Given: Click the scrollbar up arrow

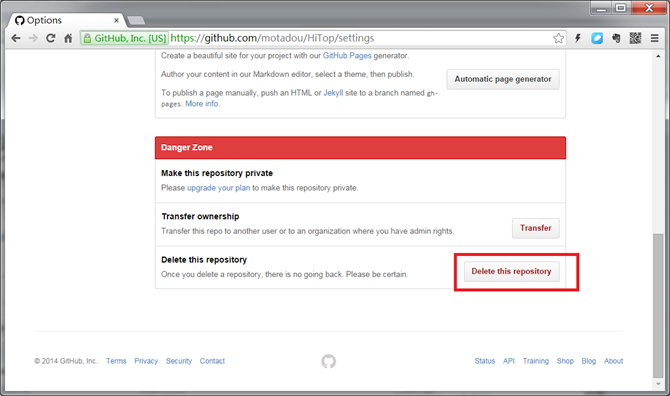Looking at the screenshot, I should (658, 56).
